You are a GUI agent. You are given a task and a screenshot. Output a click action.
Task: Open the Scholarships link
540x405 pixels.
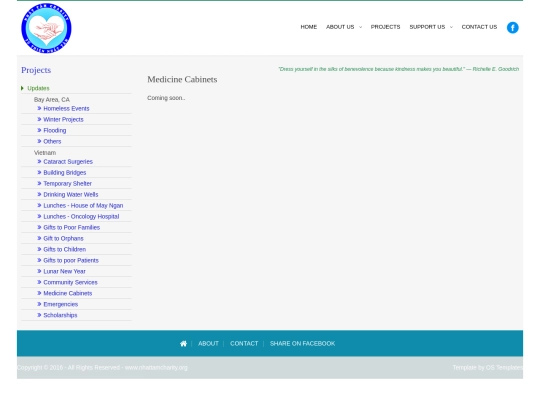pyautogui.click(x=60, y=315)
